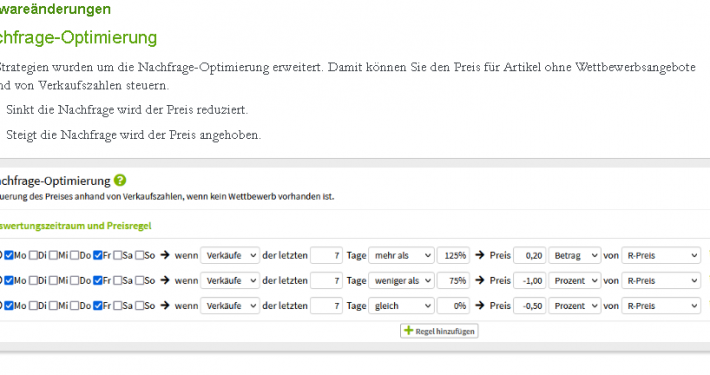Check Sa in the 75% rule row
The height and width of the screenshot is (375, 710).
118,281
